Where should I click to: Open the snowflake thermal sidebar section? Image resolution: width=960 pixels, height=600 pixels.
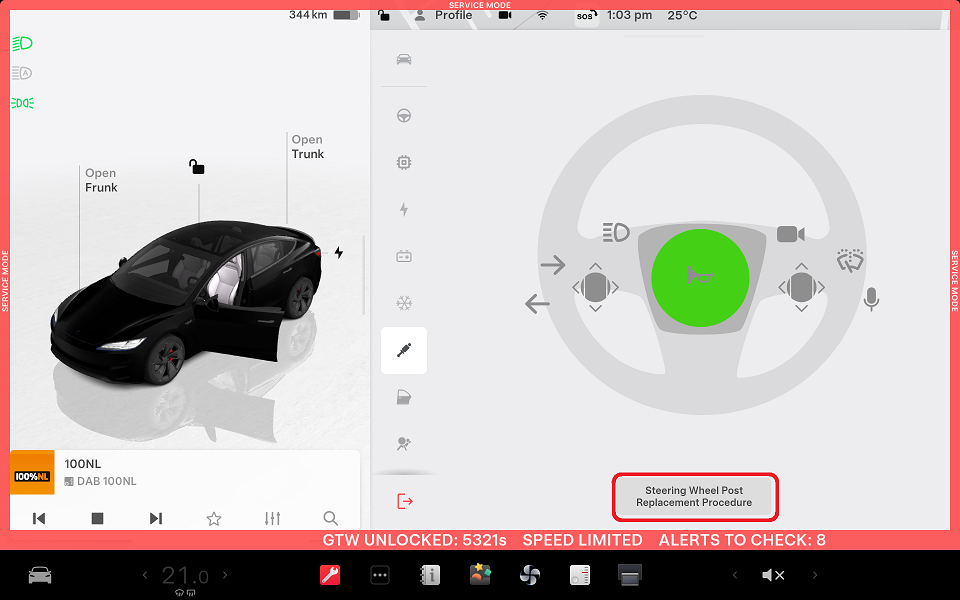pyautogui.click(x=404, y=303)
